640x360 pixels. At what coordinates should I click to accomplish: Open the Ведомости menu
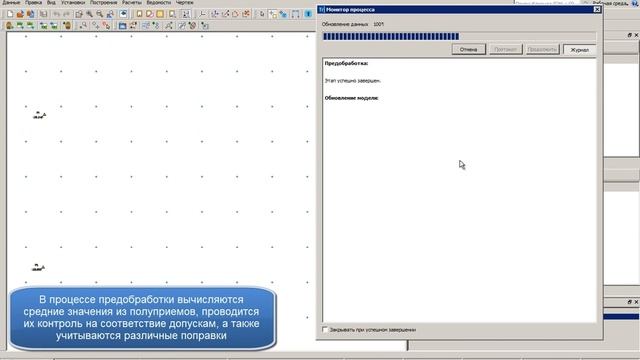[x=158, y=2]
